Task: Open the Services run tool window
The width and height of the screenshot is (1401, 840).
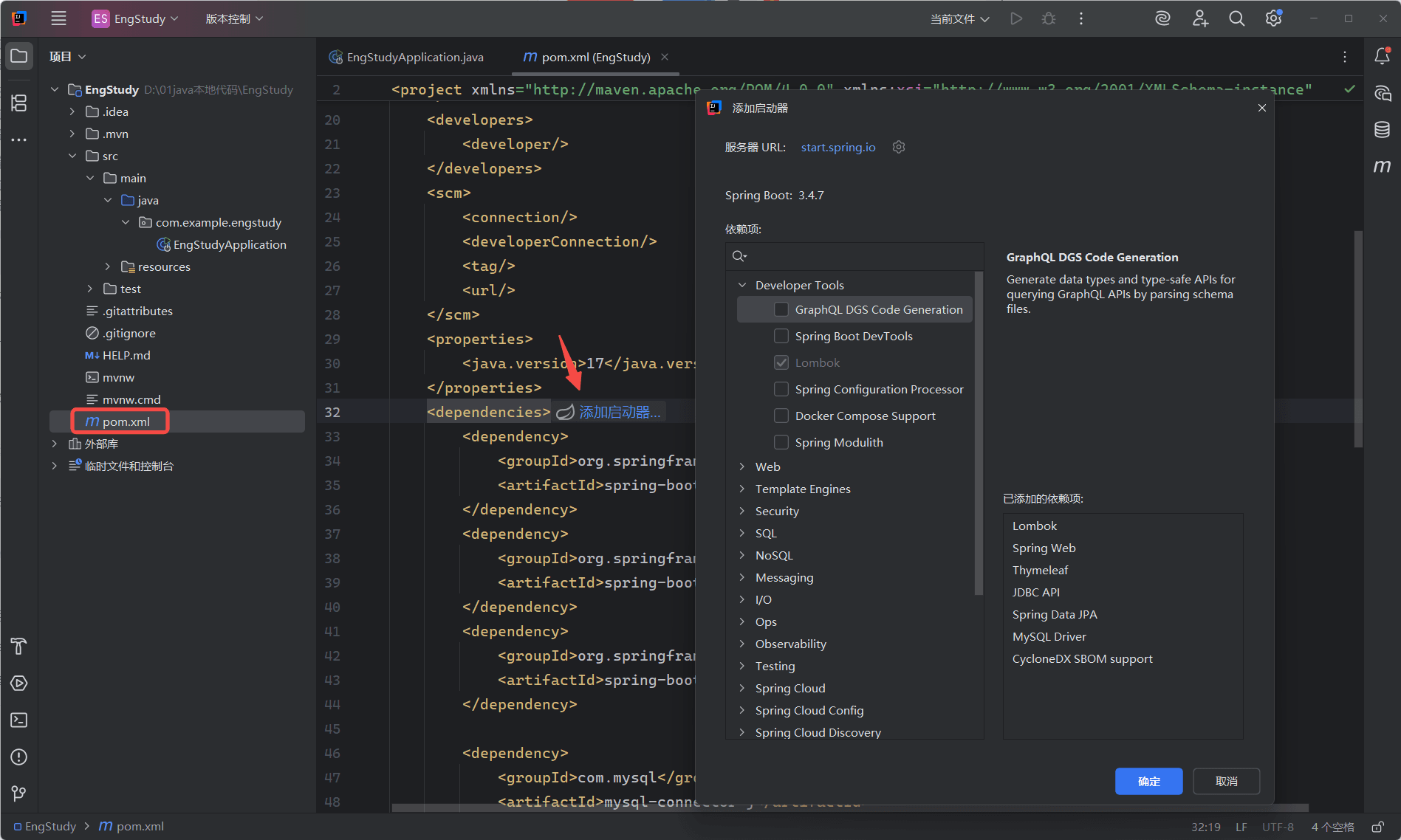Action: click(19, 684)
